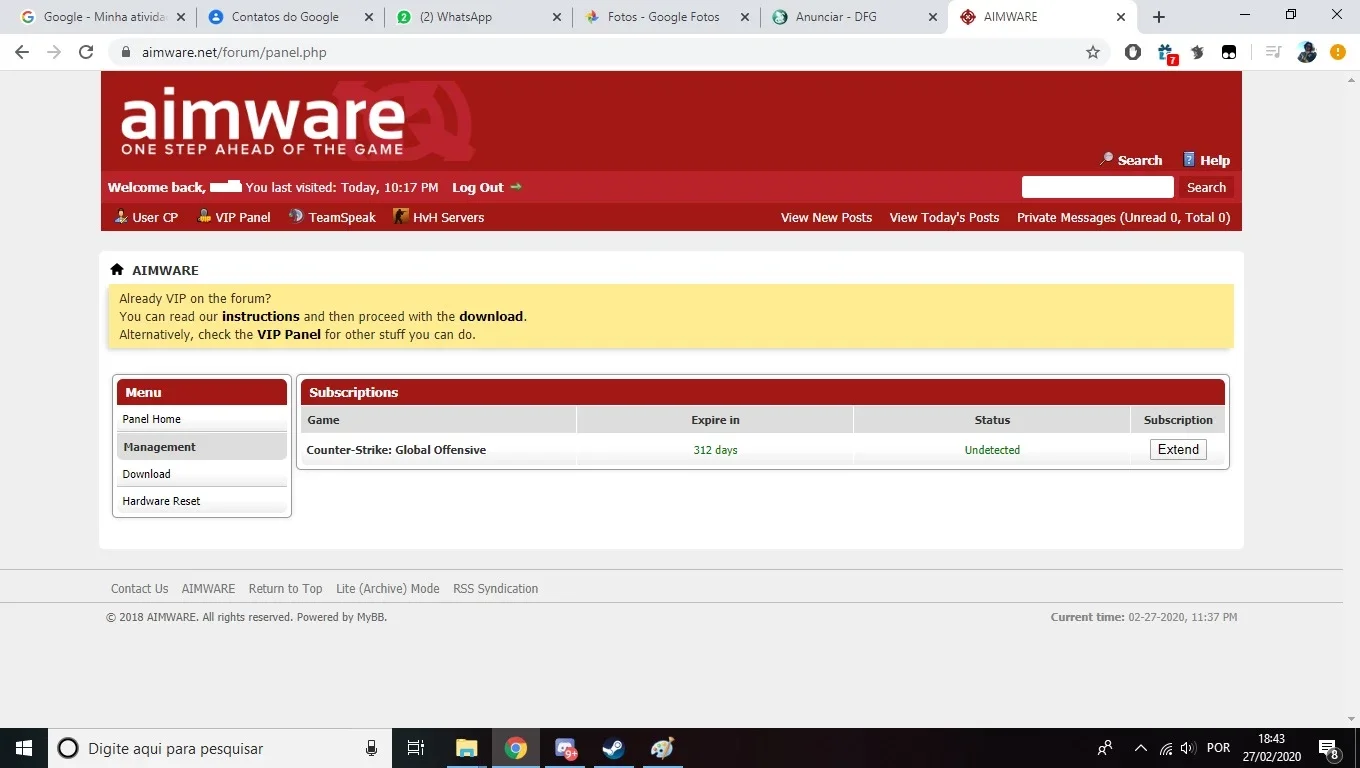1360x768 pixels.
Task: Reload the page with refresh icon
Action: coord(86,52)
